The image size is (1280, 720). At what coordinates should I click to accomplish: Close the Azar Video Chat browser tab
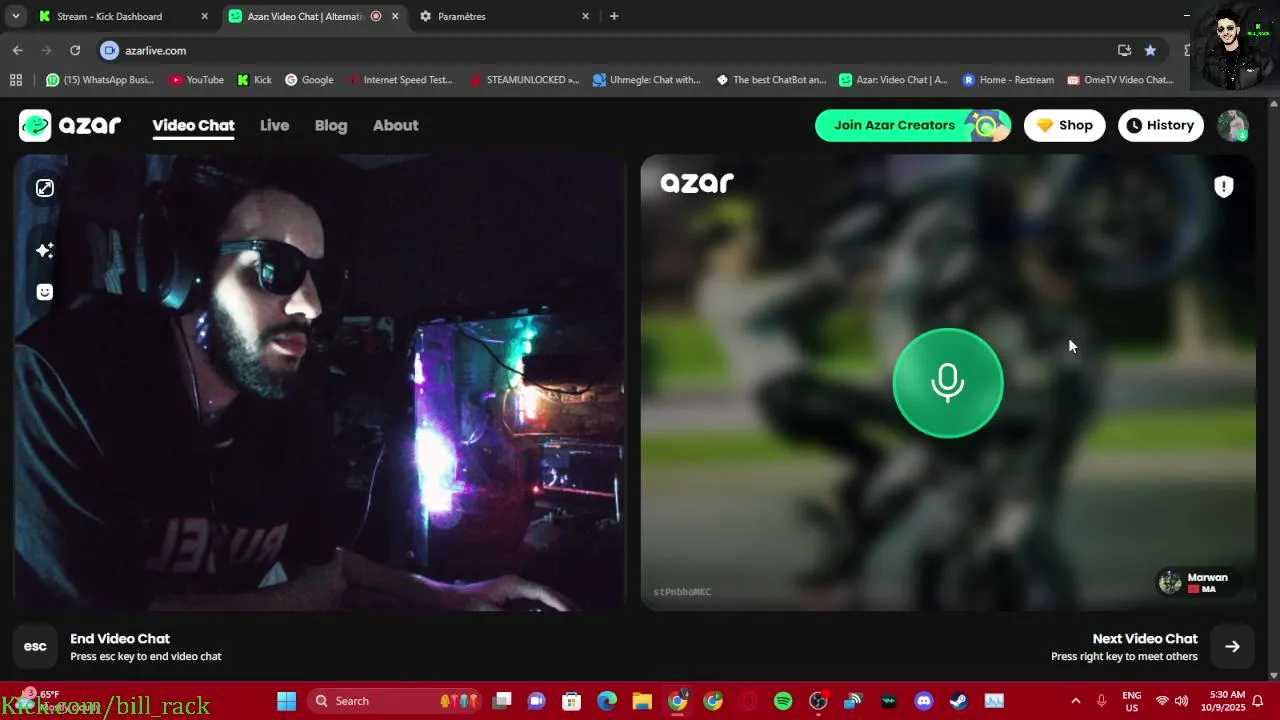tap(395, 16)
